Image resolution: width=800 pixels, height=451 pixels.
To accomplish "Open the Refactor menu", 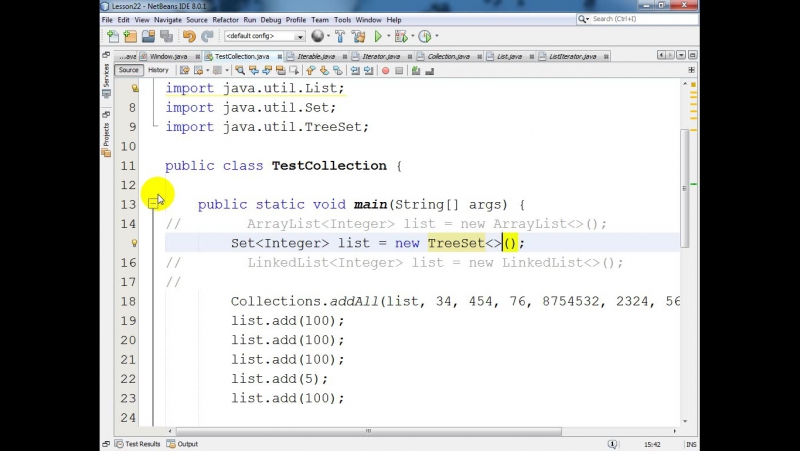I will click(226, 20).
